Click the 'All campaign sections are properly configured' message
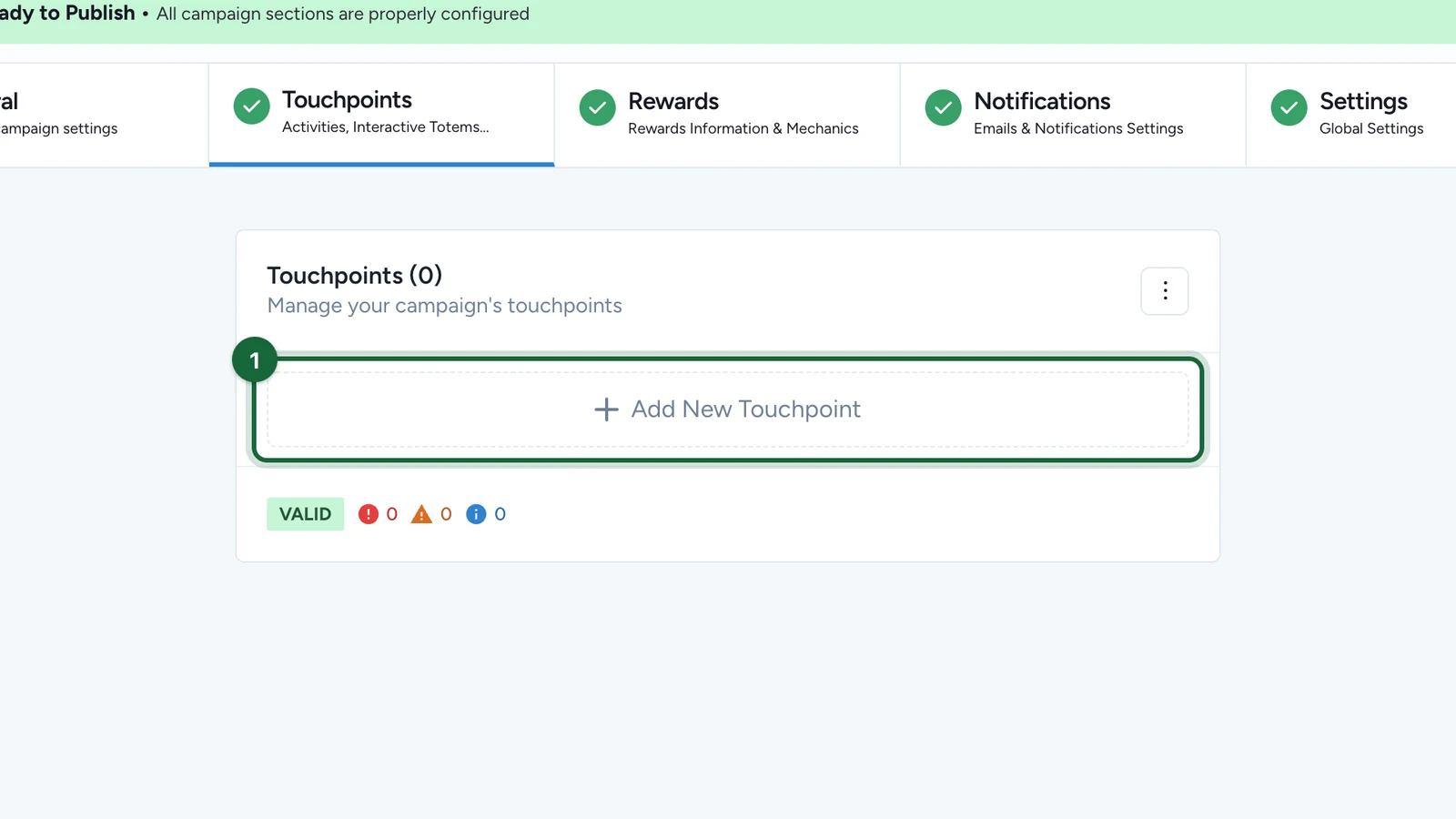 point(342,14)
